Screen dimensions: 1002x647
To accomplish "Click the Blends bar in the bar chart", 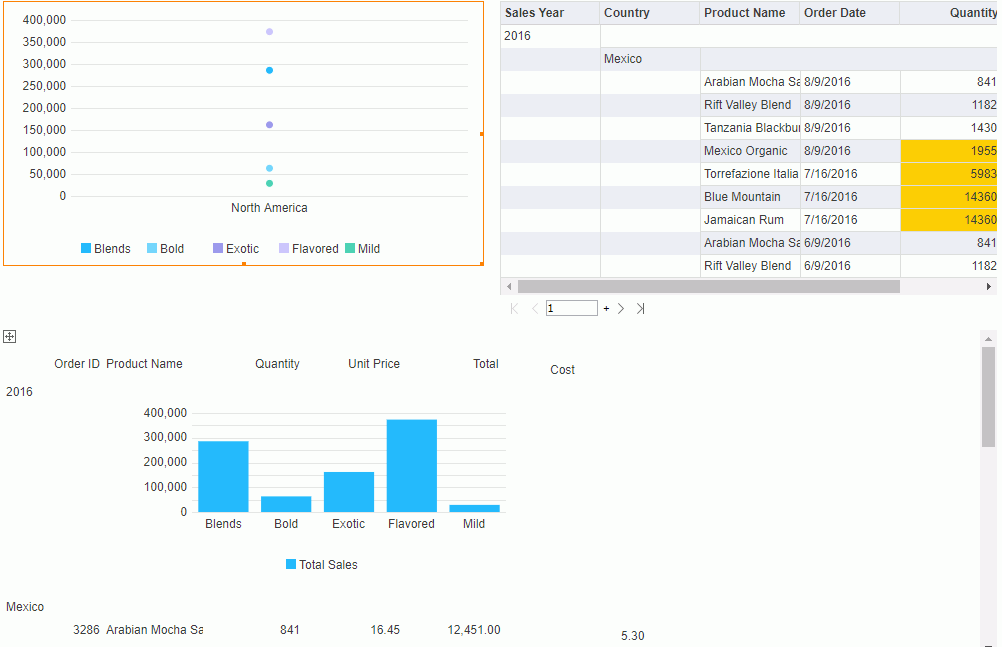I will (223, 476).
